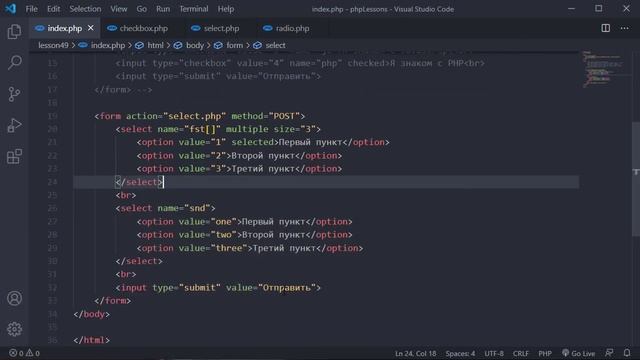Change encoding via UTF-8
640x360 pixels.
(494, 353)
